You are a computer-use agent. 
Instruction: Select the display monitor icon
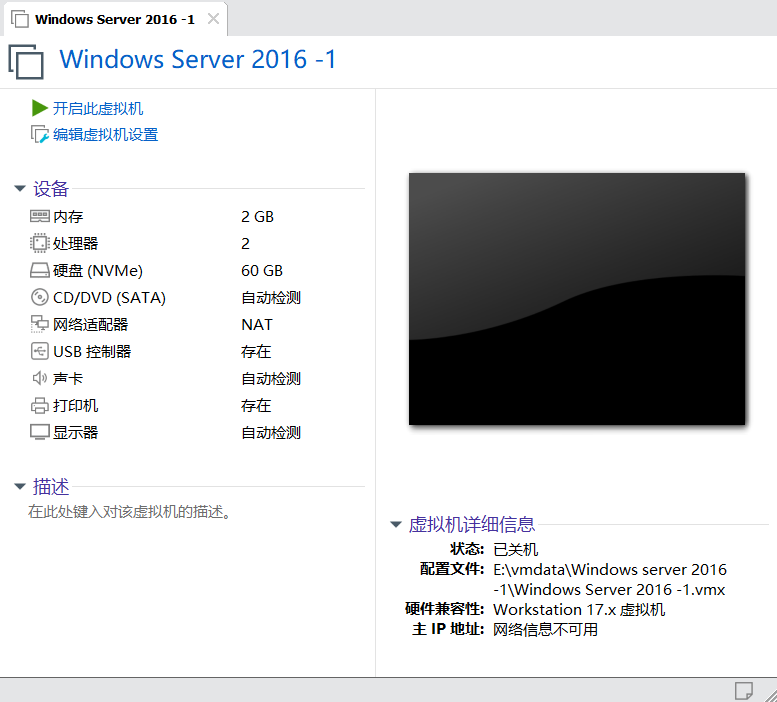click(40, 432)
